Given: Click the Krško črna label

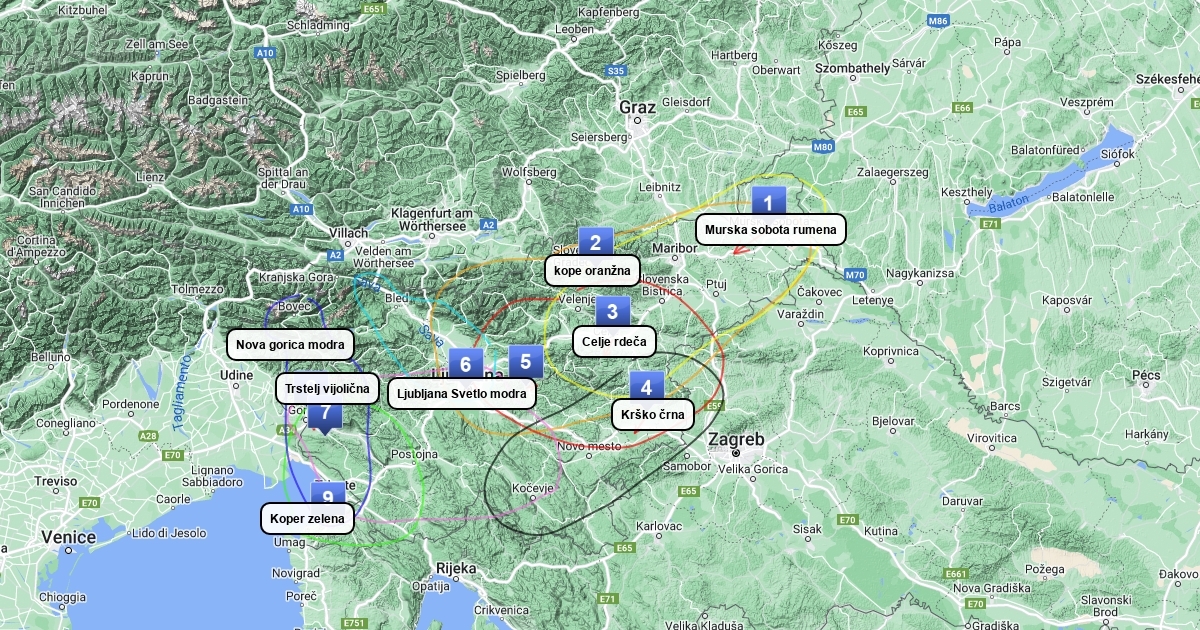Looking at the screenshot, I should (652, 414).
